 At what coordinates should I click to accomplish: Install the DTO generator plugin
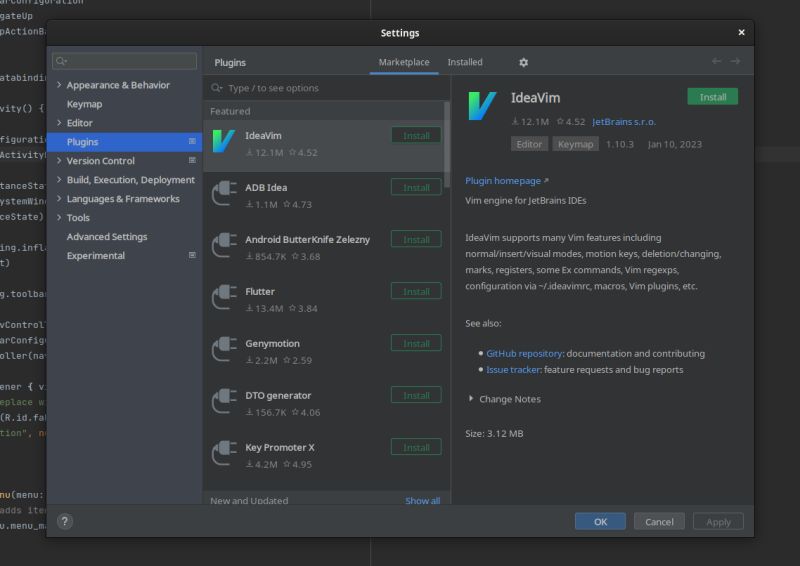coord(416,396)
